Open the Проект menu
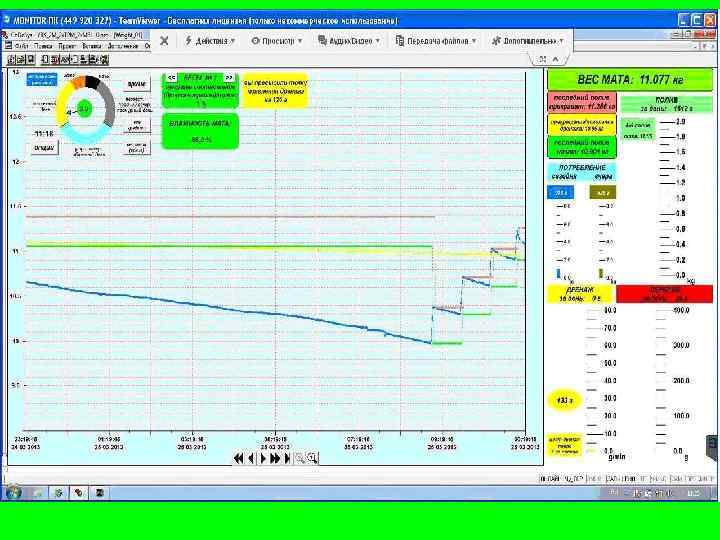The width and height of the screenshot is (720, 540). pos(67,46)
